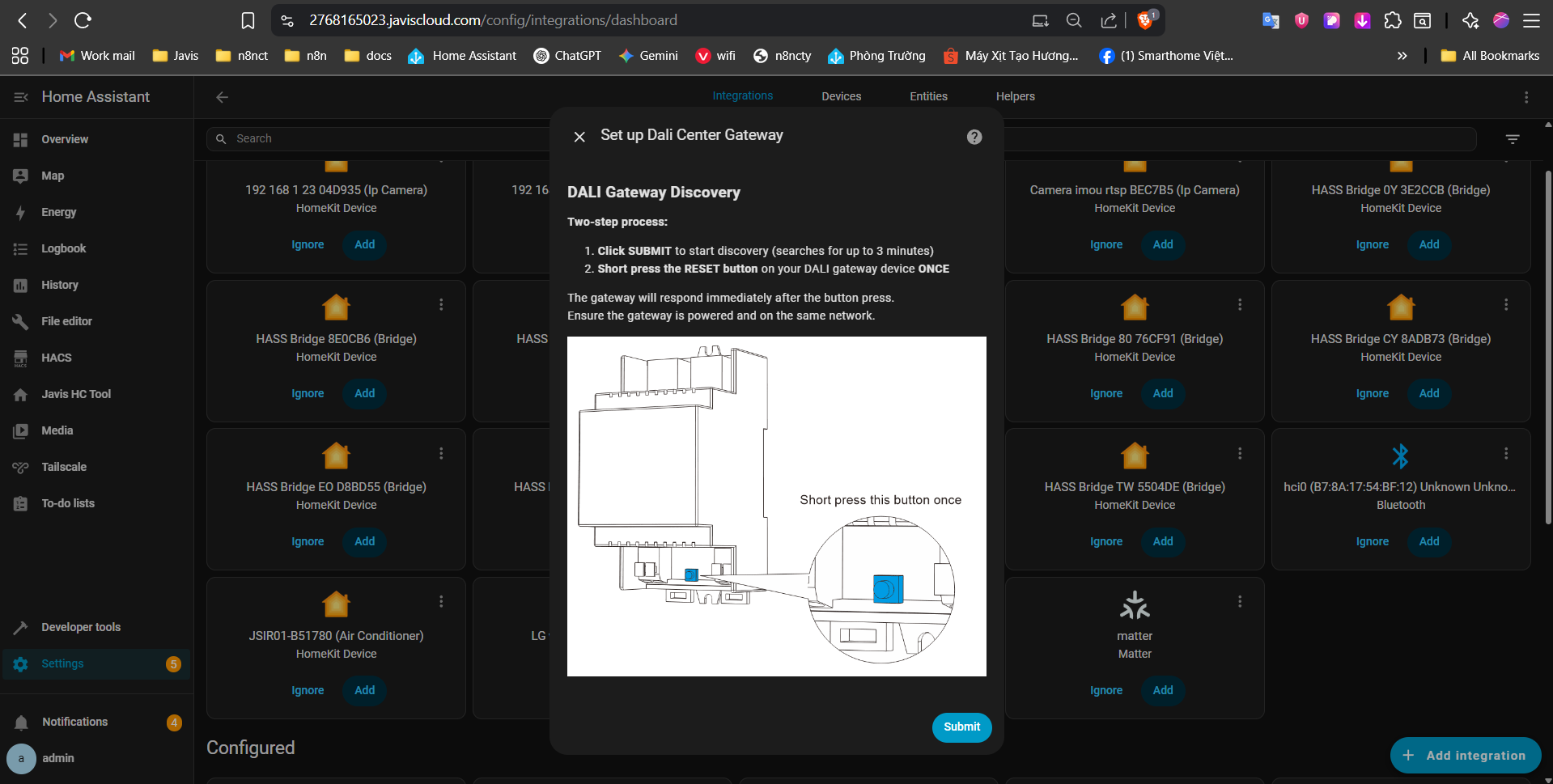Open the Notifications panel
The width and height of the screenshot is (1553, 784).
(74, 722)
